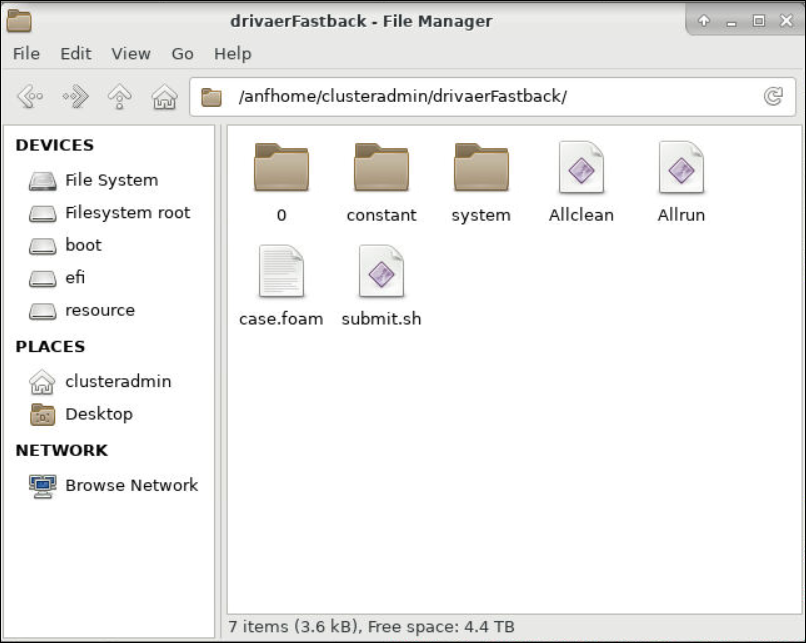The height and width of the screenshot is (643, 806).
Task: Open the Help menu
Action: pyautogui.click(x=233, y=53)
